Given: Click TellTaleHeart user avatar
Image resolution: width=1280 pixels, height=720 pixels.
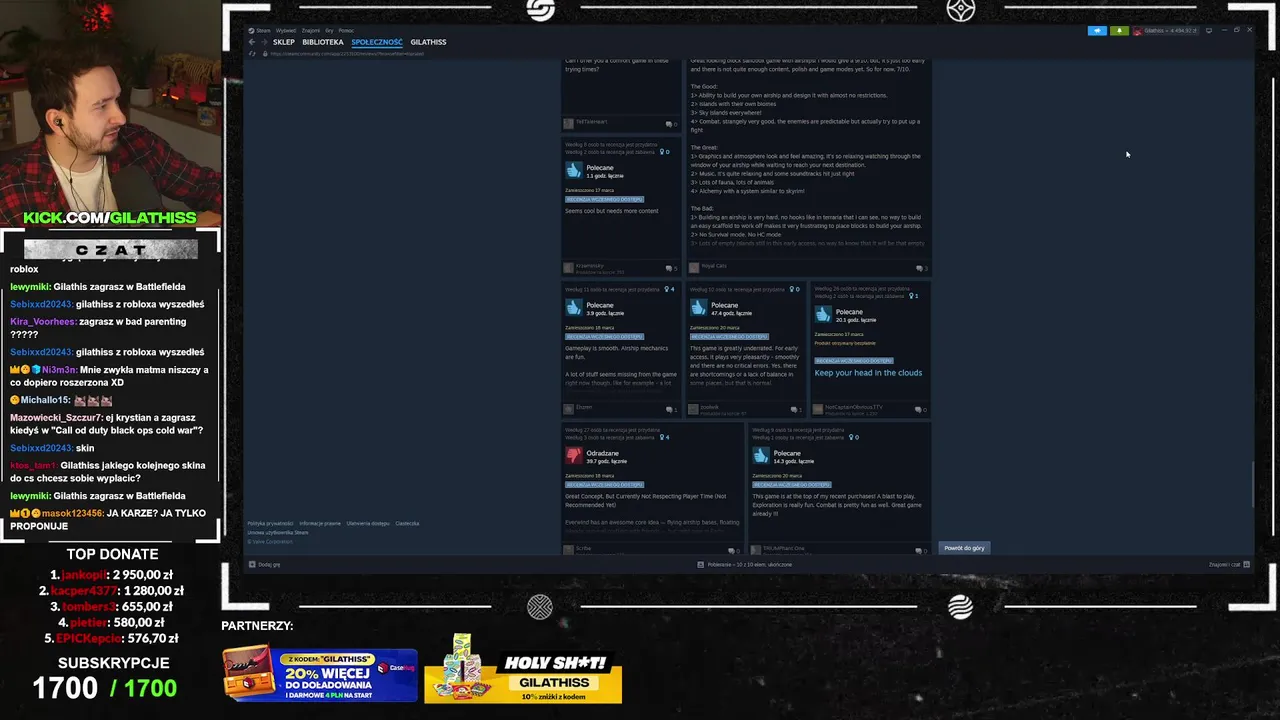Looking at the screenshot, I should (x=568, y=123).
